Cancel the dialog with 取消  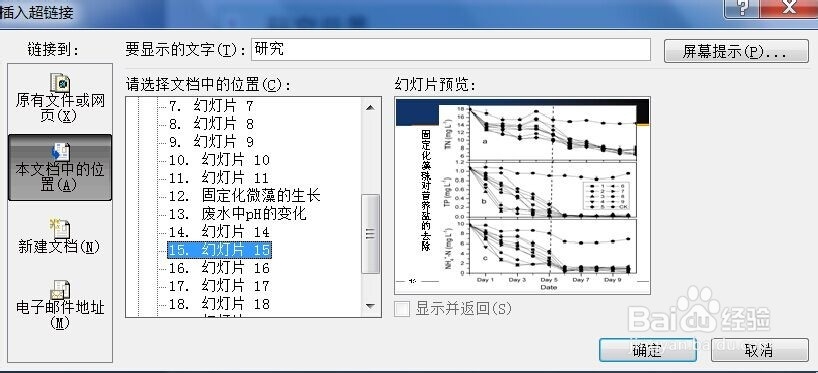759,350
